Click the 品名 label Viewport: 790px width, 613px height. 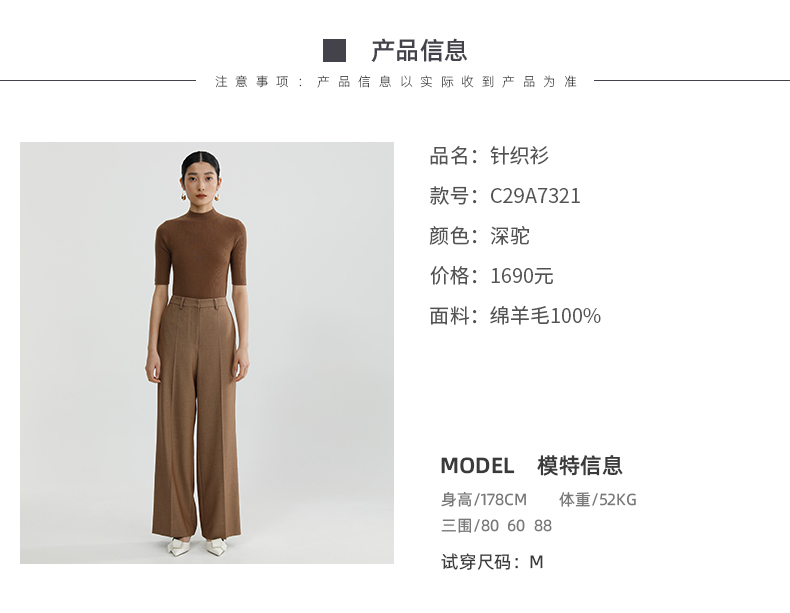point(448,156)
